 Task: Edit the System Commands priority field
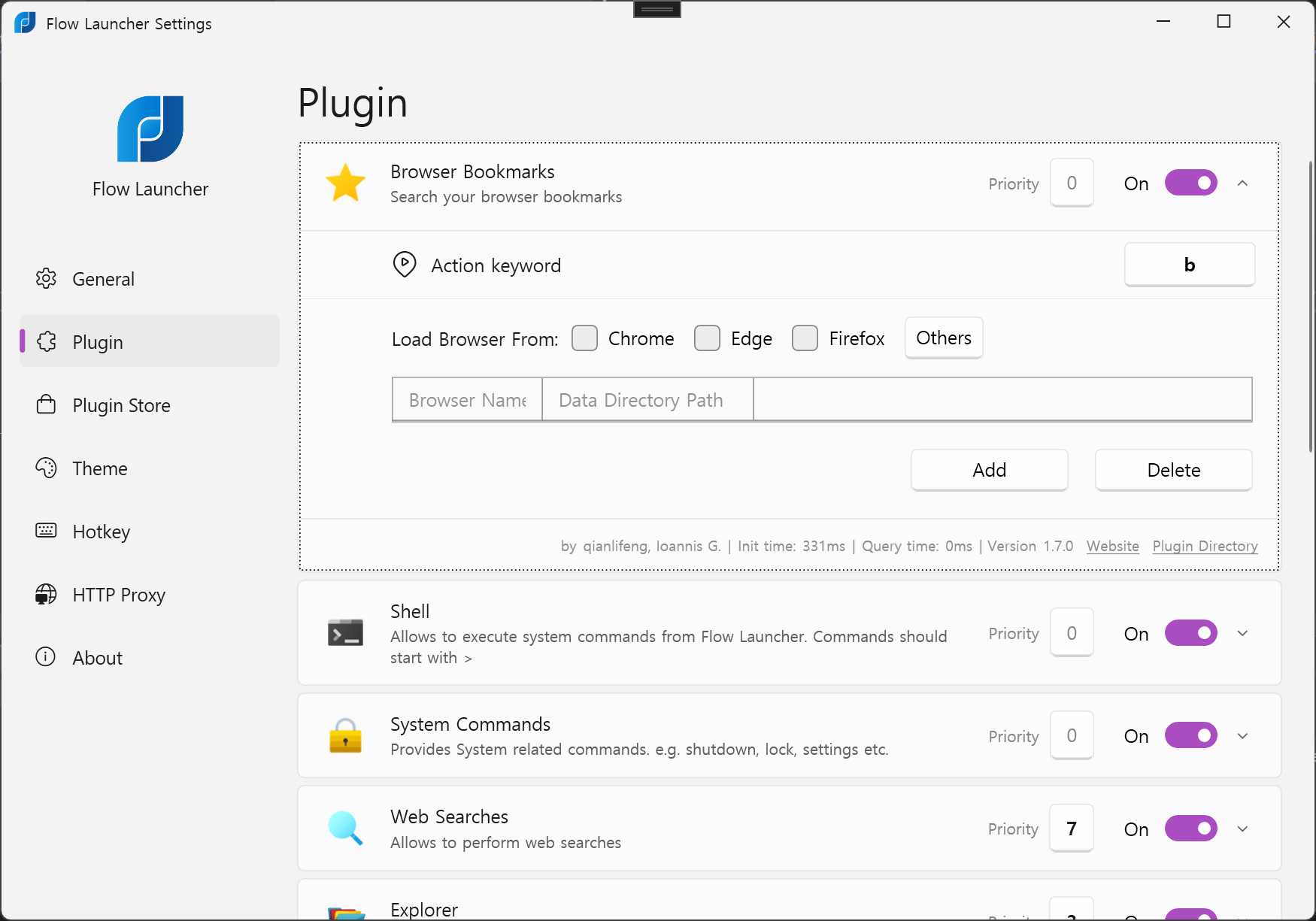pyautogui.click(x=1072, y=735)
